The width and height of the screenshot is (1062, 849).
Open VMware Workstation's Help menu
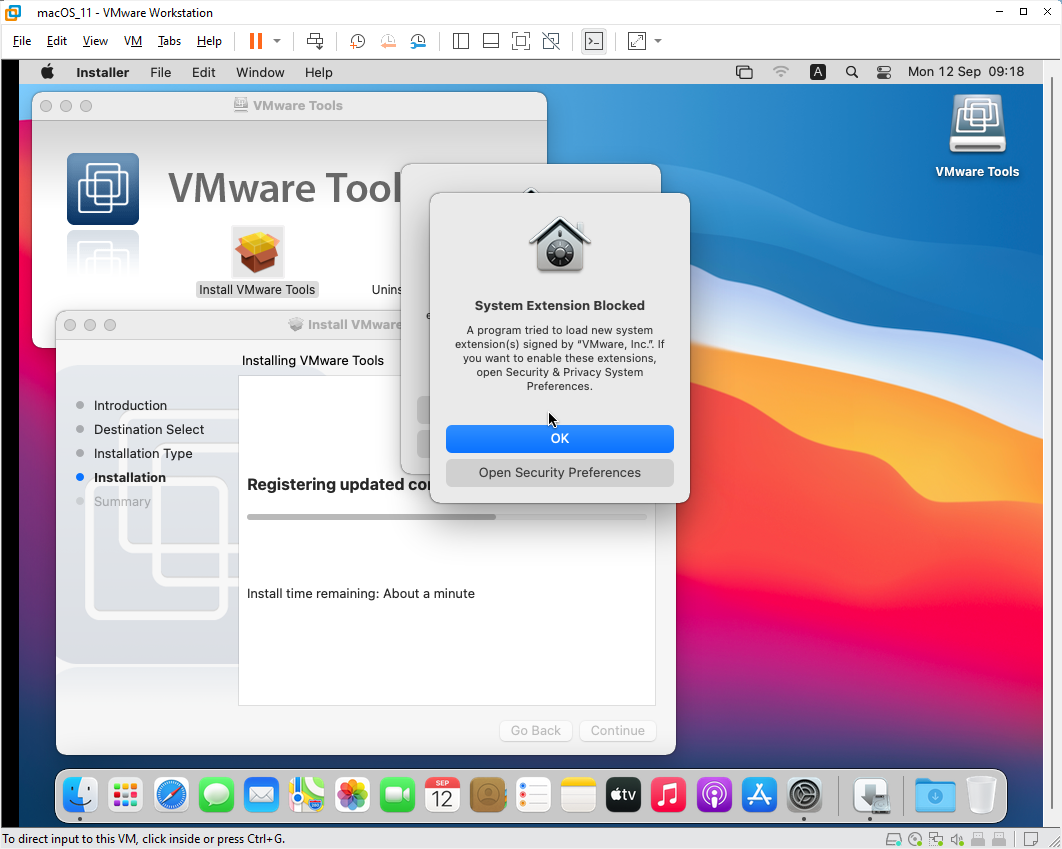[209, 41]
